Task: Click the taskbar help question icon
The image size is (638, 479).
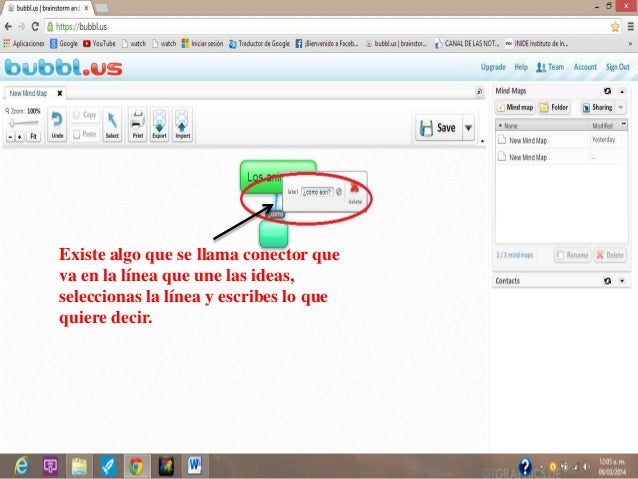Action: coord(525,467)
